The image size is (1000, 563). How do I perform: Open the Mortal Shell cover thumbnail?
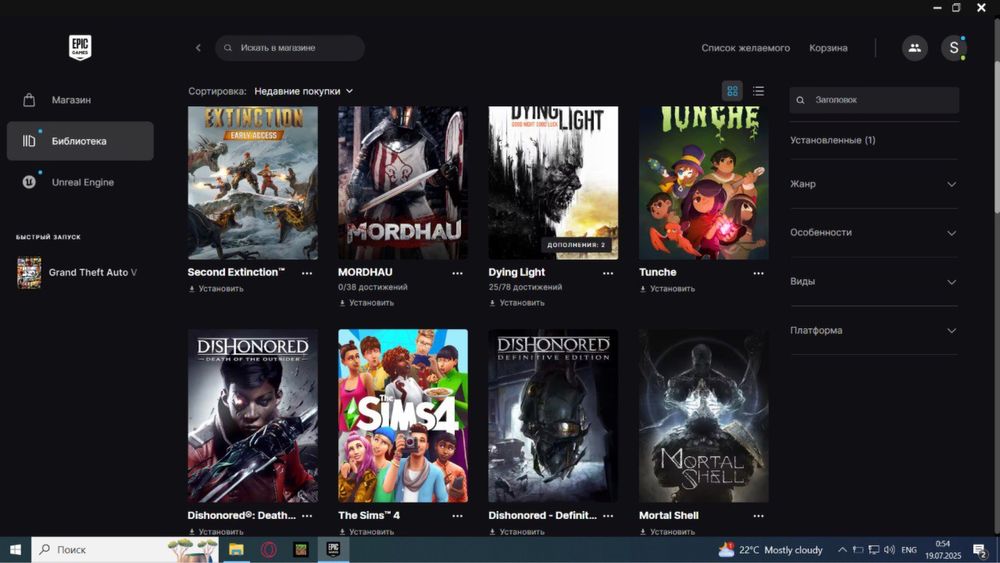[704, 416]
